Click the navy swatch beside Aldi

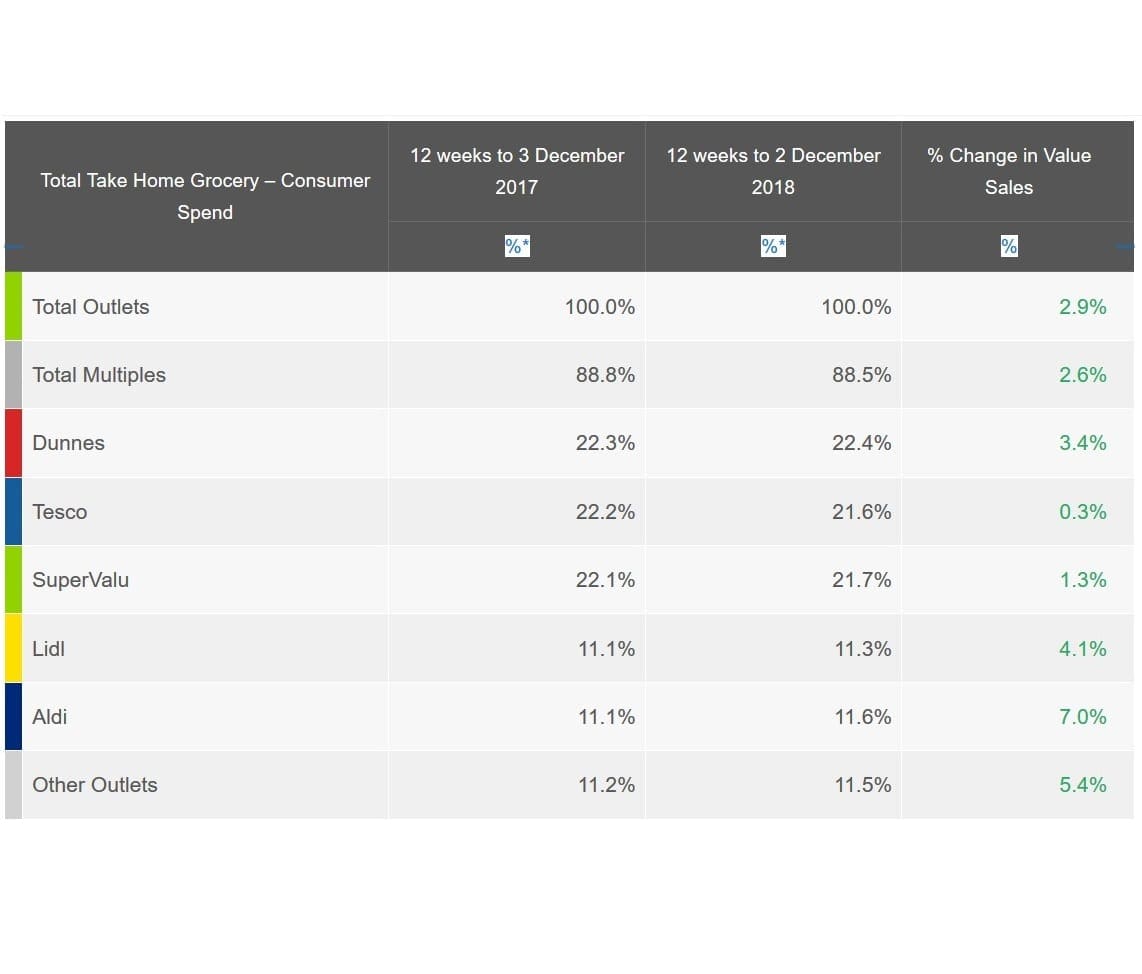(13, 717)
